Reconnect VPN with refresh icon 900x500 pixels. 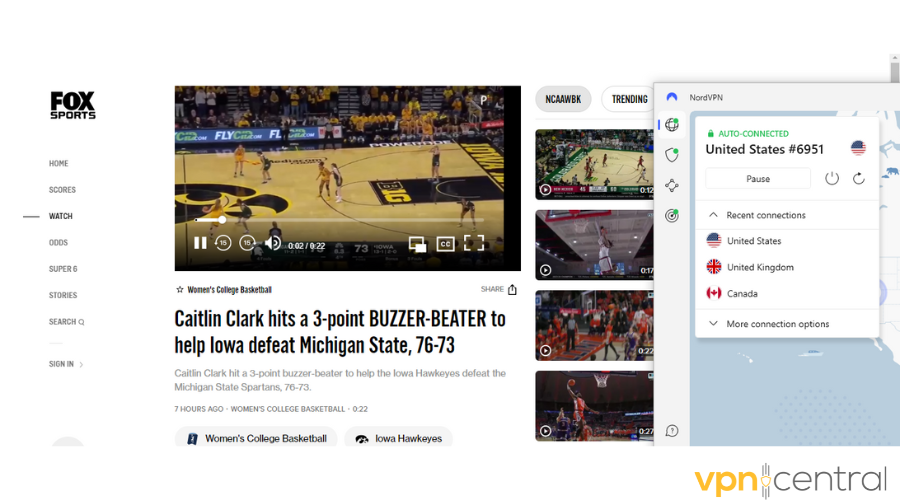(x=859, y=179)
